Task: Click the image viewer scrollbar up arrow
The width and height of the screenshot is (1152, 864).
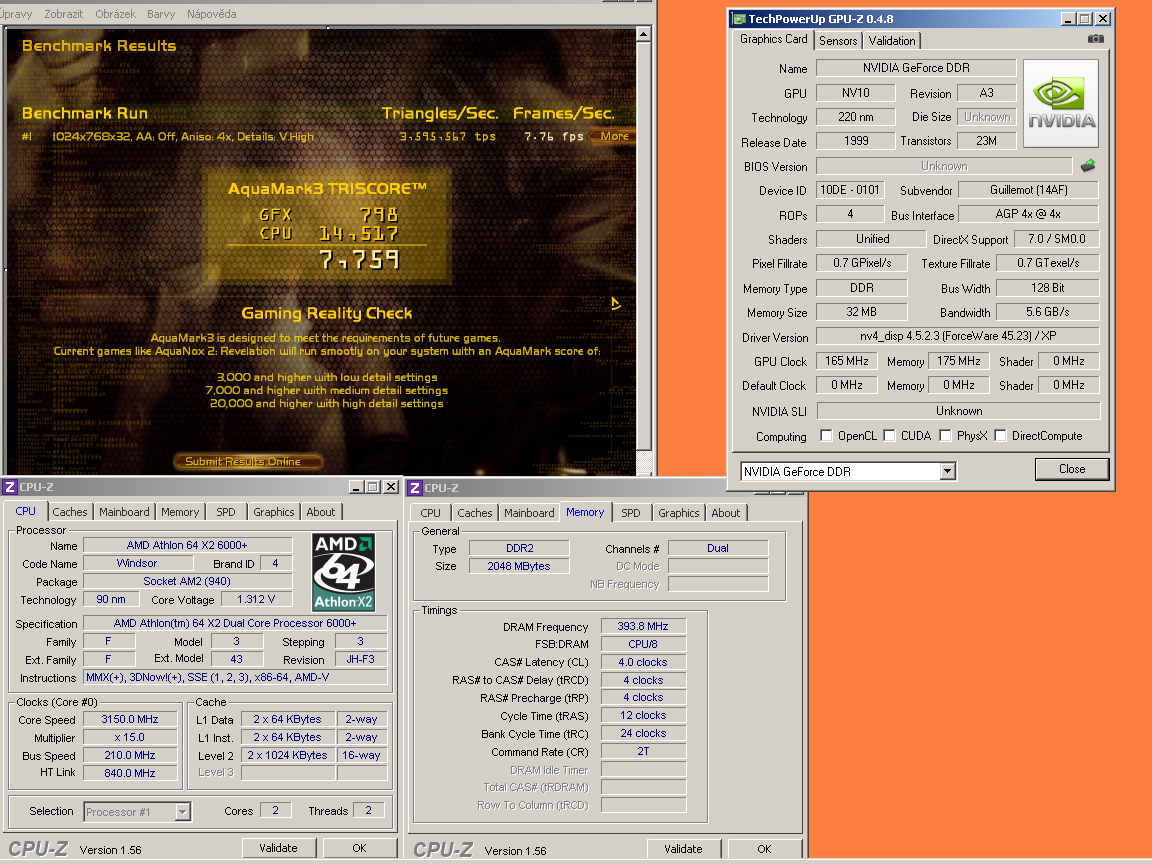Action: click(x=643, y=34)
